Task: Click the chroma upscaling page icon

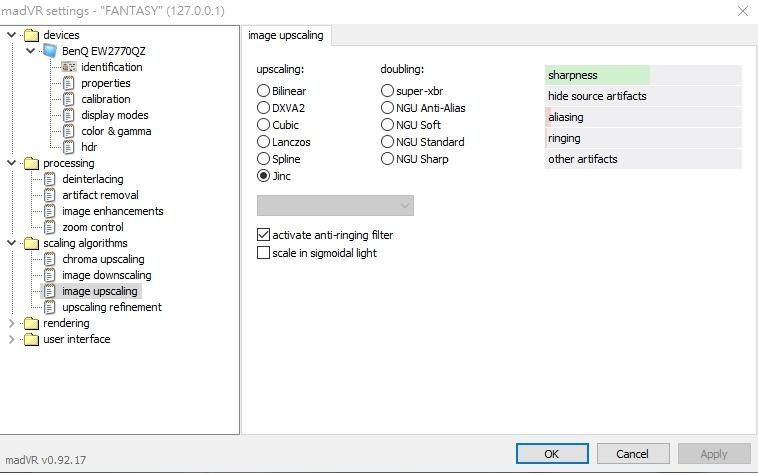Action: (50, 259)
